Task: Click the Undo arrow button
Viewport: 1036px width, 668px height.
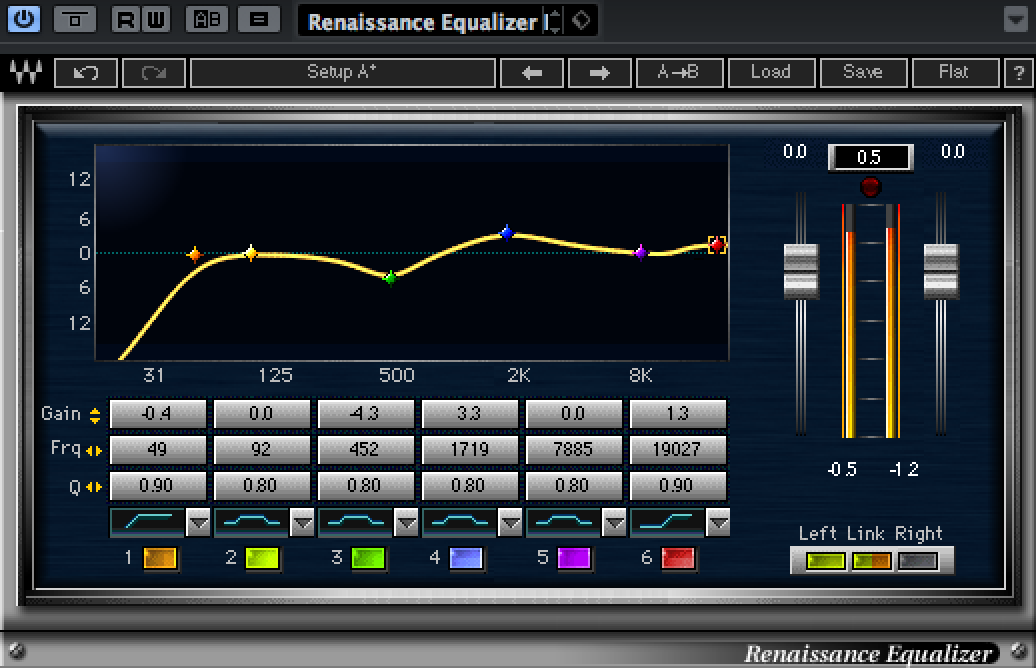Action: [86, 72]
